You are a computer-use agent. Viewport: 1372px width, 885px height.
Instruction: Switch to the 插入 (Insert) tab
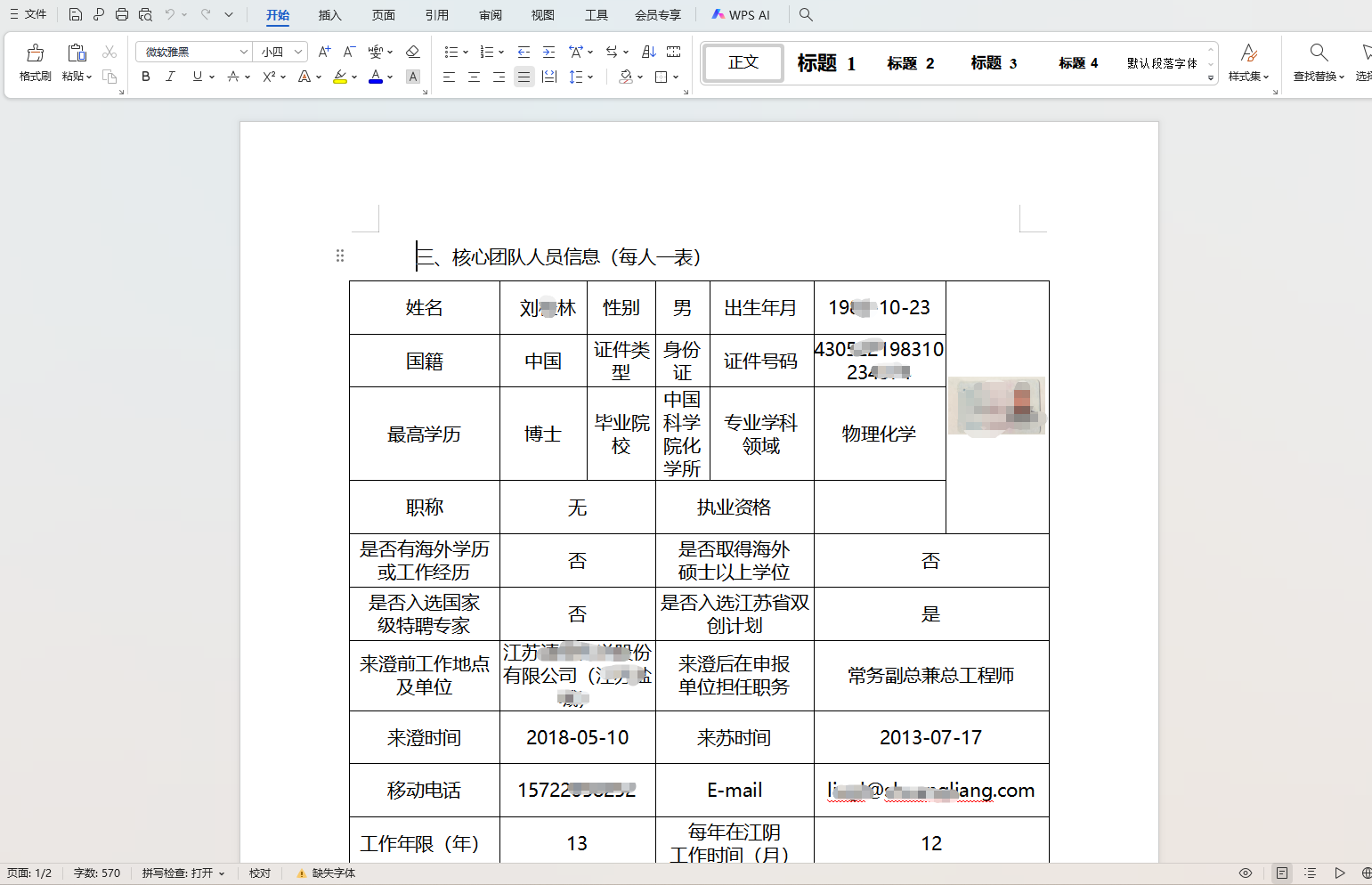tap(329, 15)
